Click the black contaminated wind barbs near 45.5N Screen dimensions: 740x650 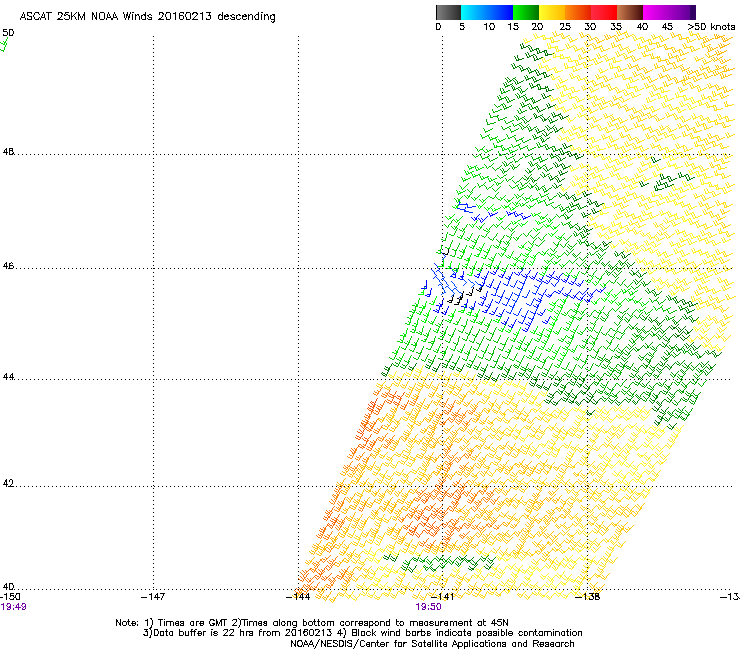click(465, 295)
